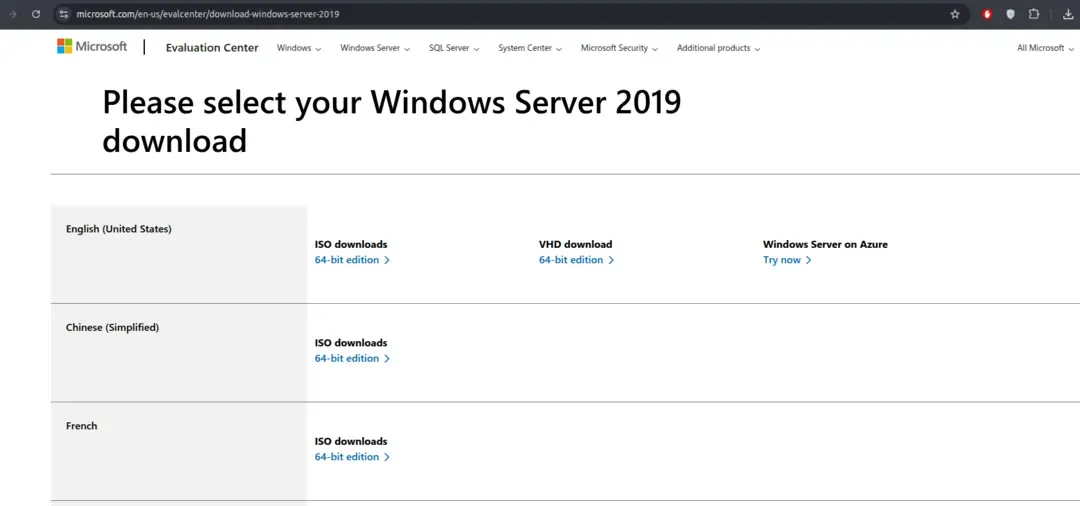
Task: Open the System Center menu
Action: (x=530, y=48)
